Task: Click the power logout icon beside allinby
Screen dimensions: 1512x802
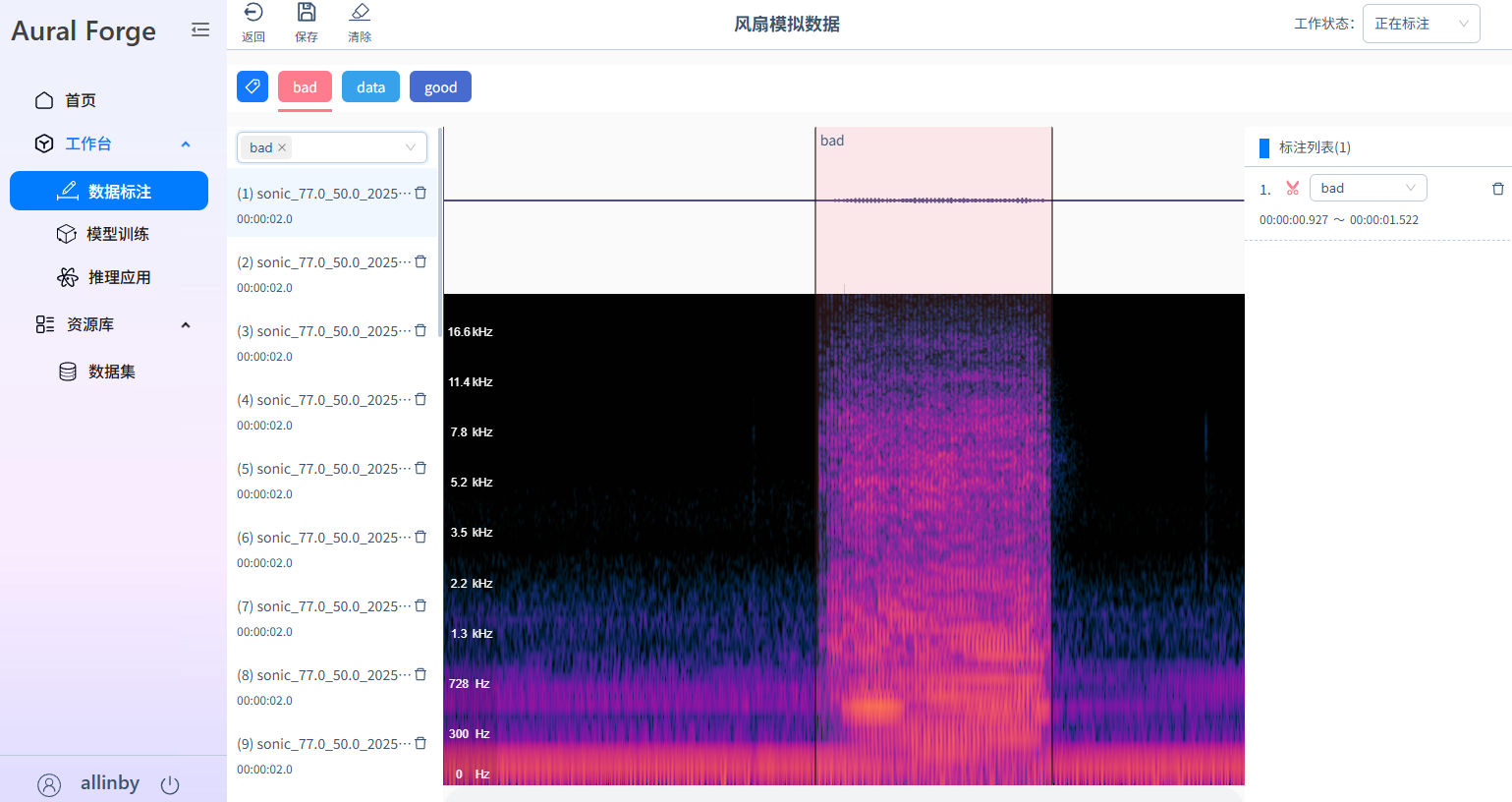Action: [170, 784]
